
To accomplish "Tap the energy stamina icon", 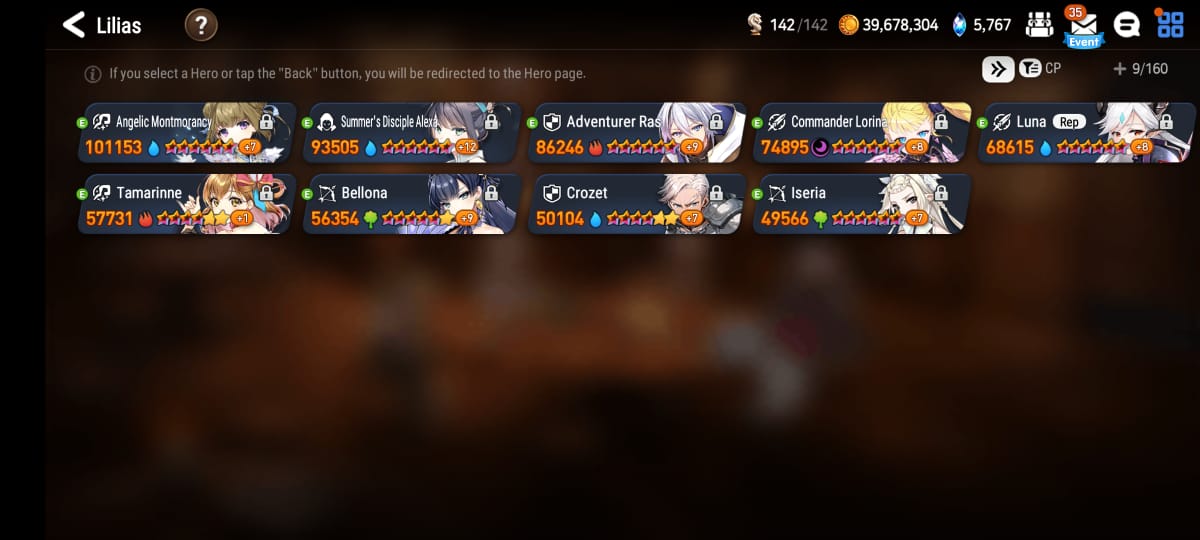I will click(x=756, y=25).
